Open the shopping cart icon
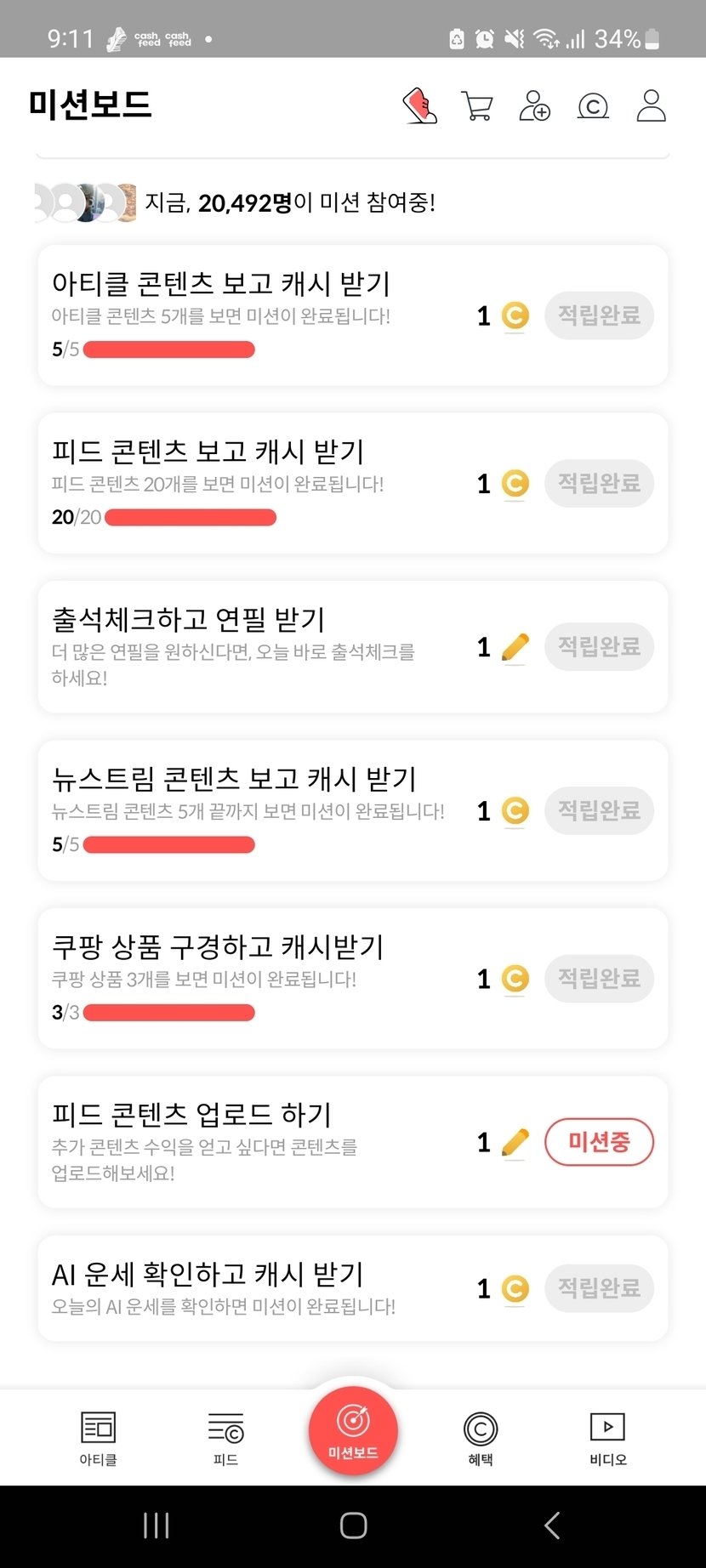The width and height of the screenshot is (706, 1568). tap(477, 106)
